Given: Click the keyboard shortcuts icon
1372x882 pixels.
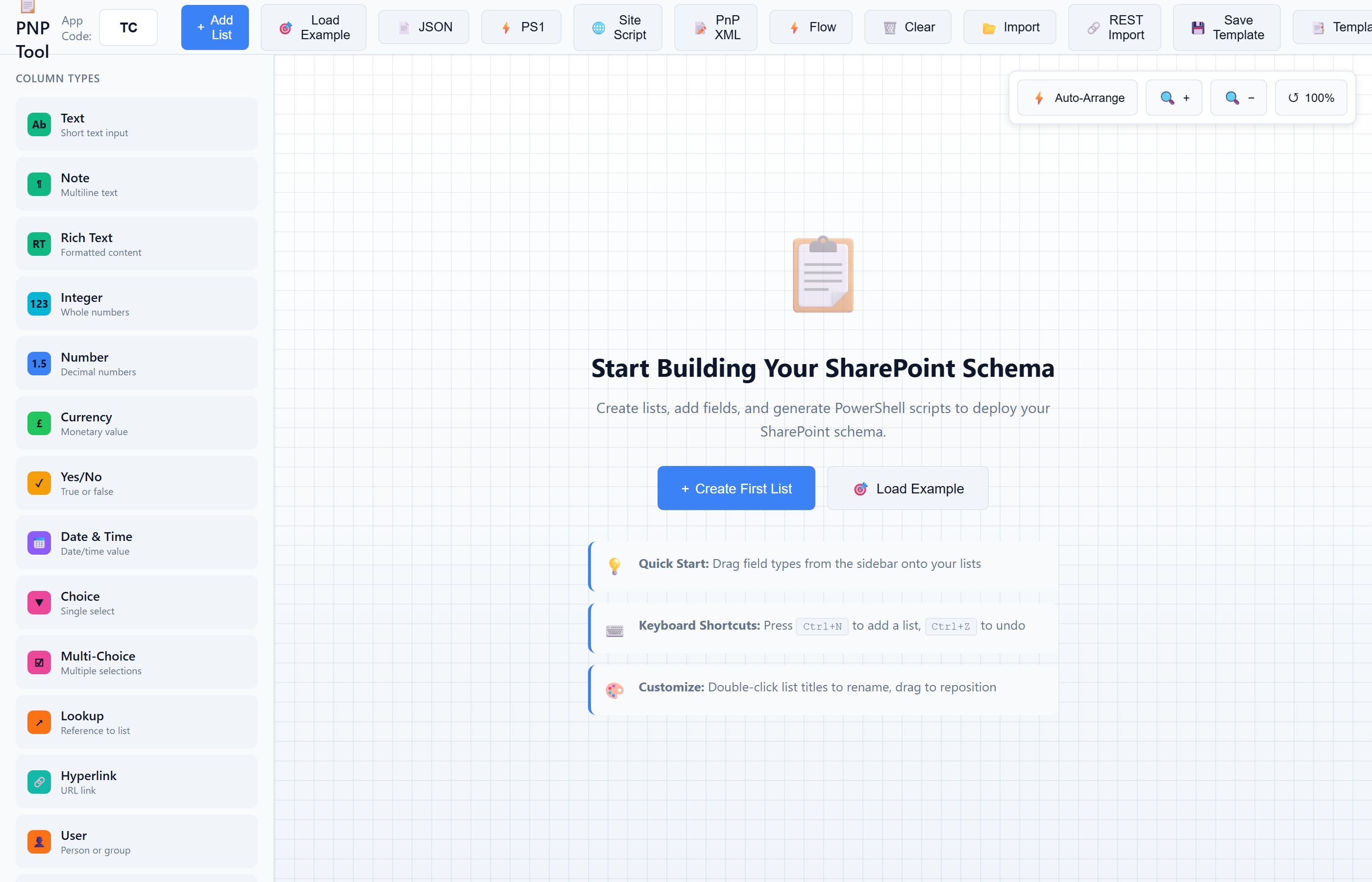Looking at the screenshot, I should point(614,630).
